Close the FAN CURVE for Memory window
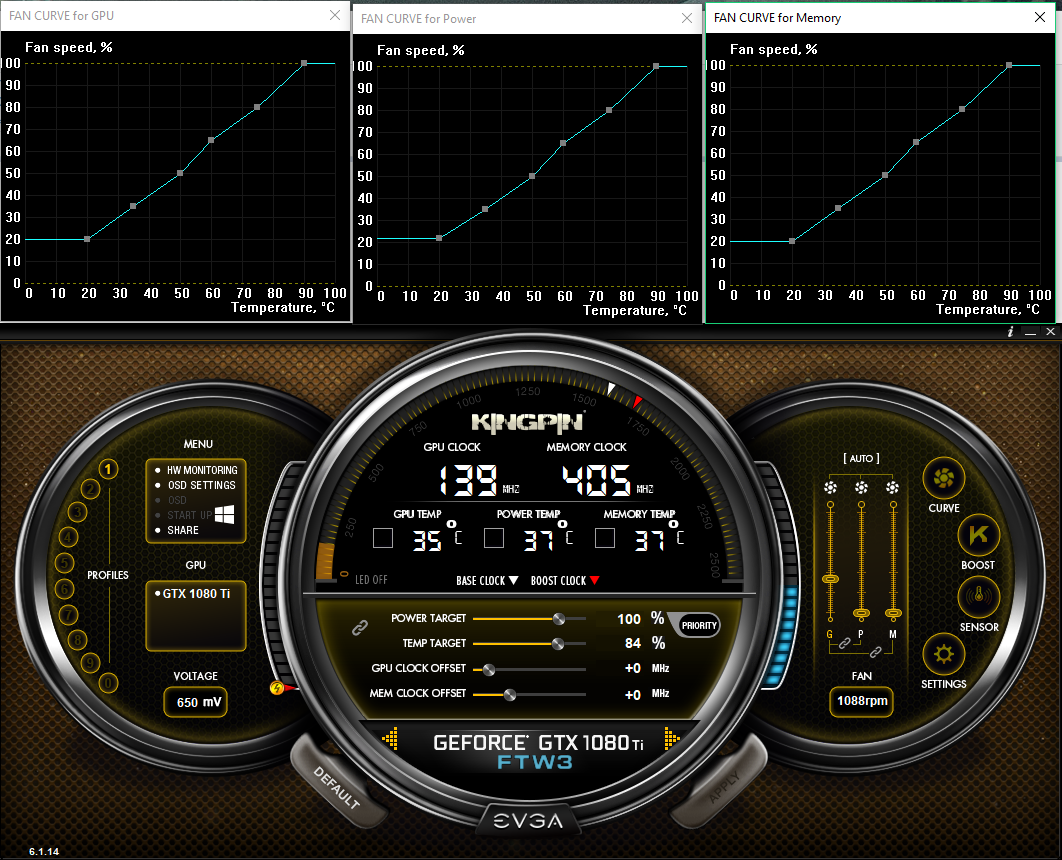This screenshot has height=860, width=1062. pos(1040,17)
